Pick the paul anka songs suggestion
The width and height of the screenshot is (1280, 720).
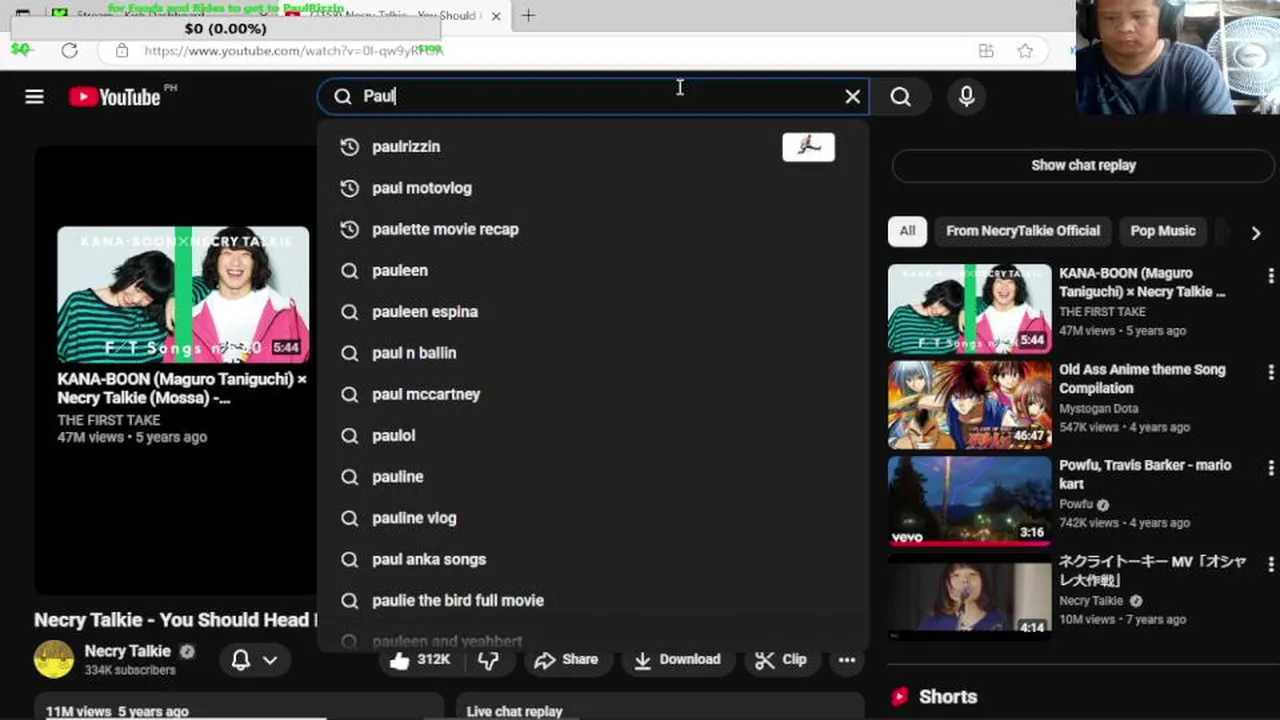[593, 559]
